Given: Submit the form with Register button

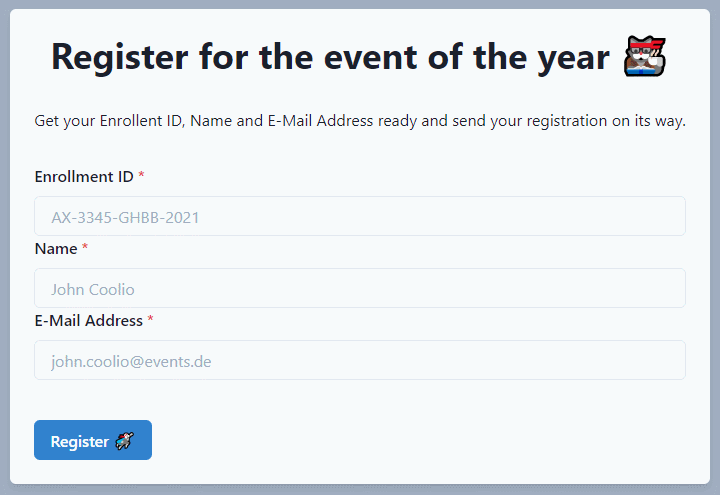Looking at the screenshot, I should (93, 440).
